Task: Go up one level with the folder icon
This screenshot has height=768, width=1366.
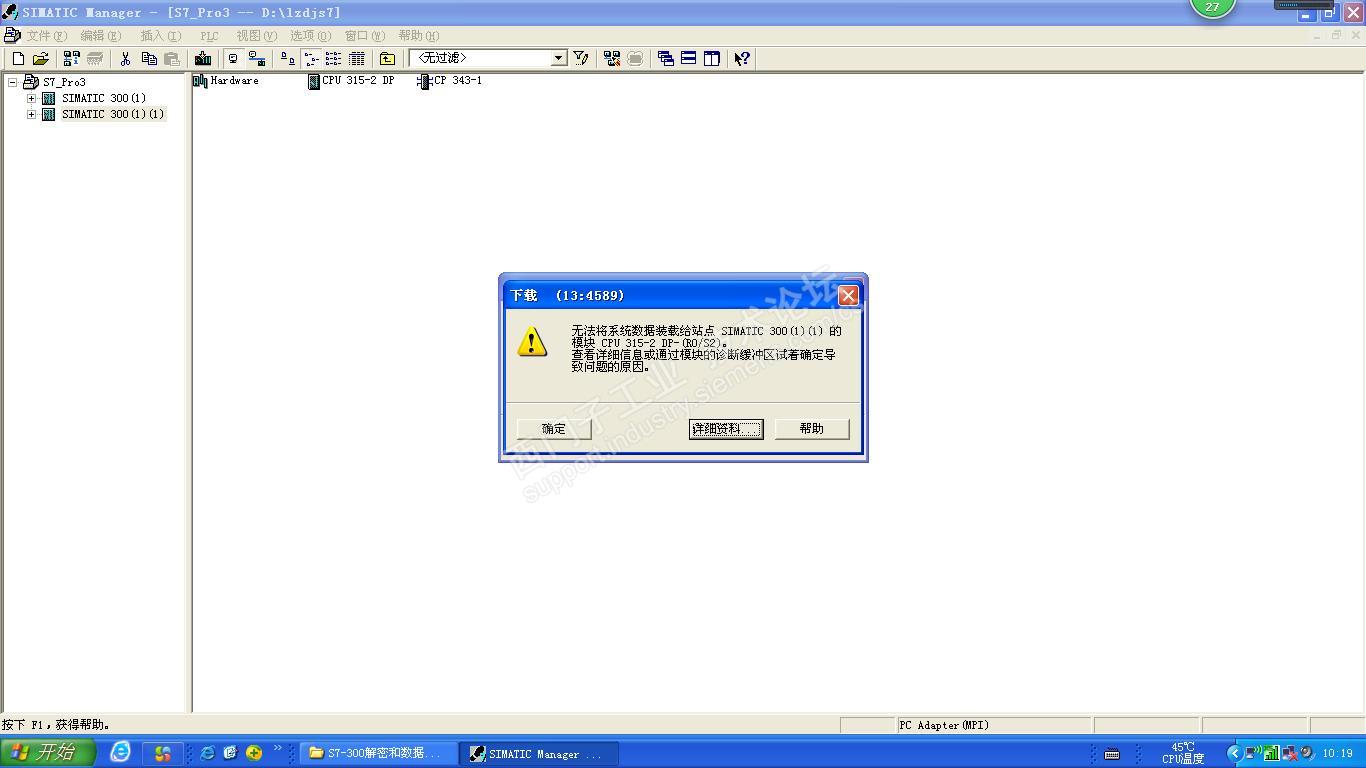Action: click(x=387, y=59)
